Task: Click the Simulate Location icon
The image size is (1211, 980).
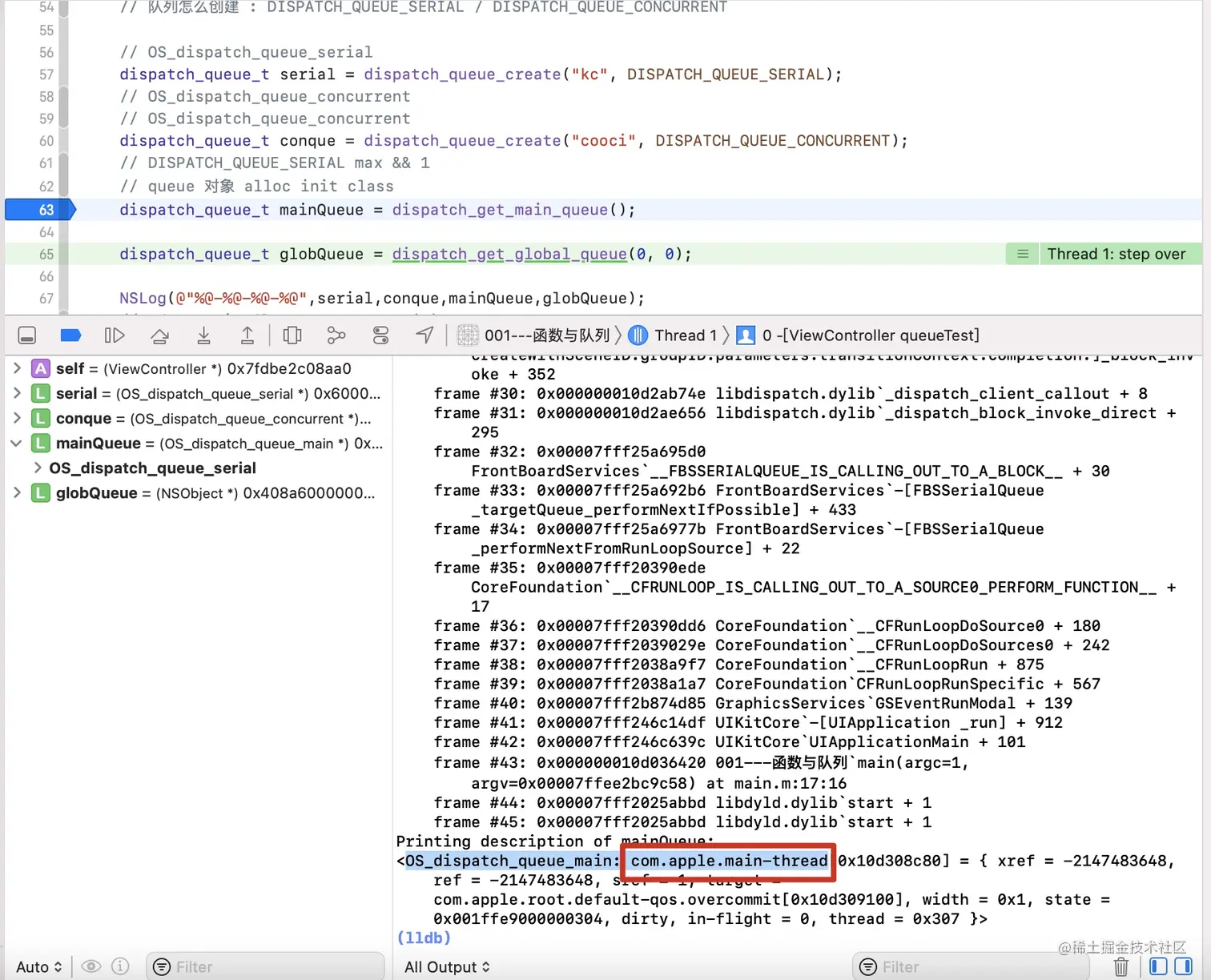Action: click(424, 335)
